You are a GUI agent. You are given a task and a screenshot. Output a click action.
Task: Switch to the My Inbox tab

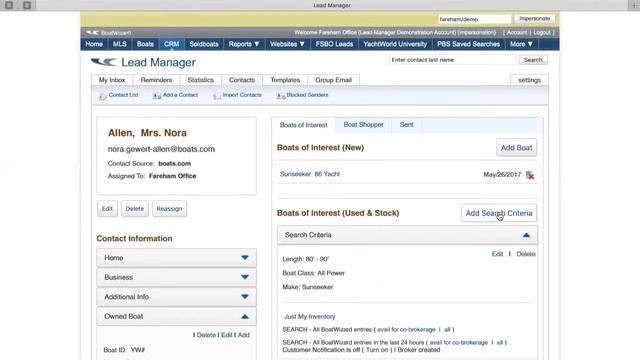pos(112,80)
